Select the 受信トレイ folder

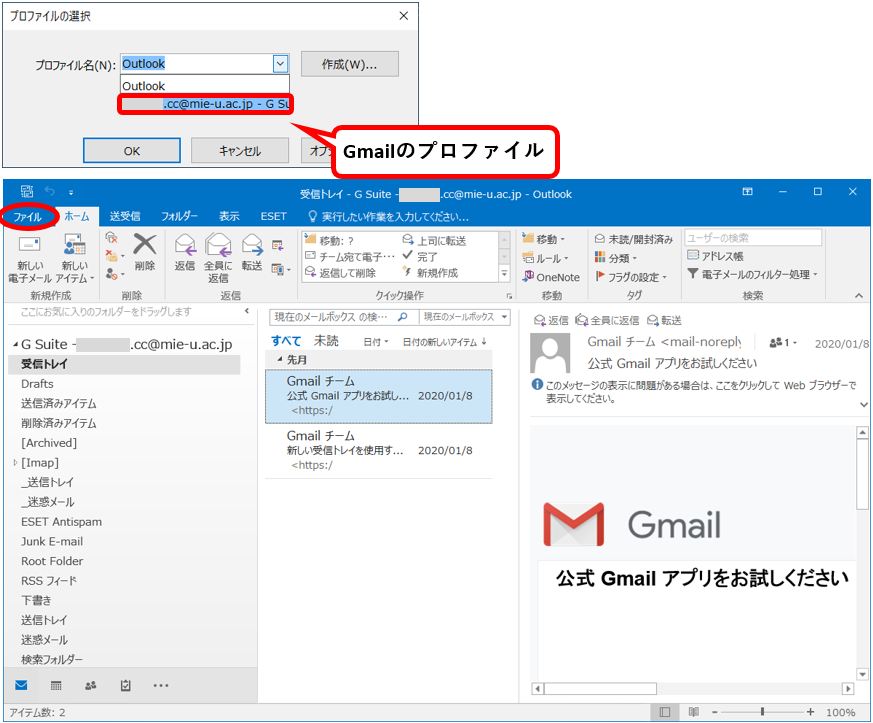click(x=125, y=364)
